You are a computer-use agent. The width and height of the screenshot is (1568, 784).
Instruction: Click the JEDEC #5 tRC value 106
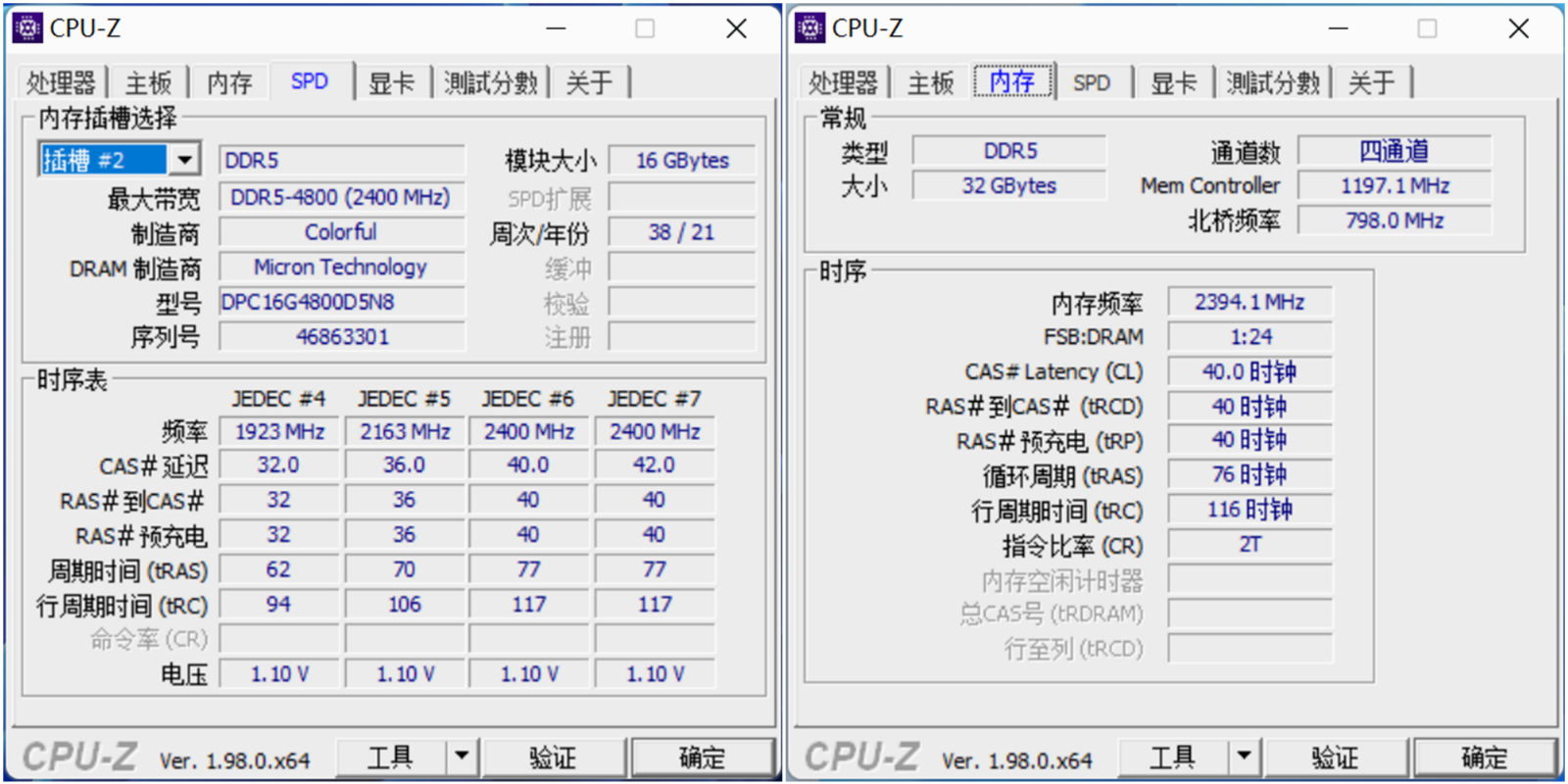[x=405, y=604]
